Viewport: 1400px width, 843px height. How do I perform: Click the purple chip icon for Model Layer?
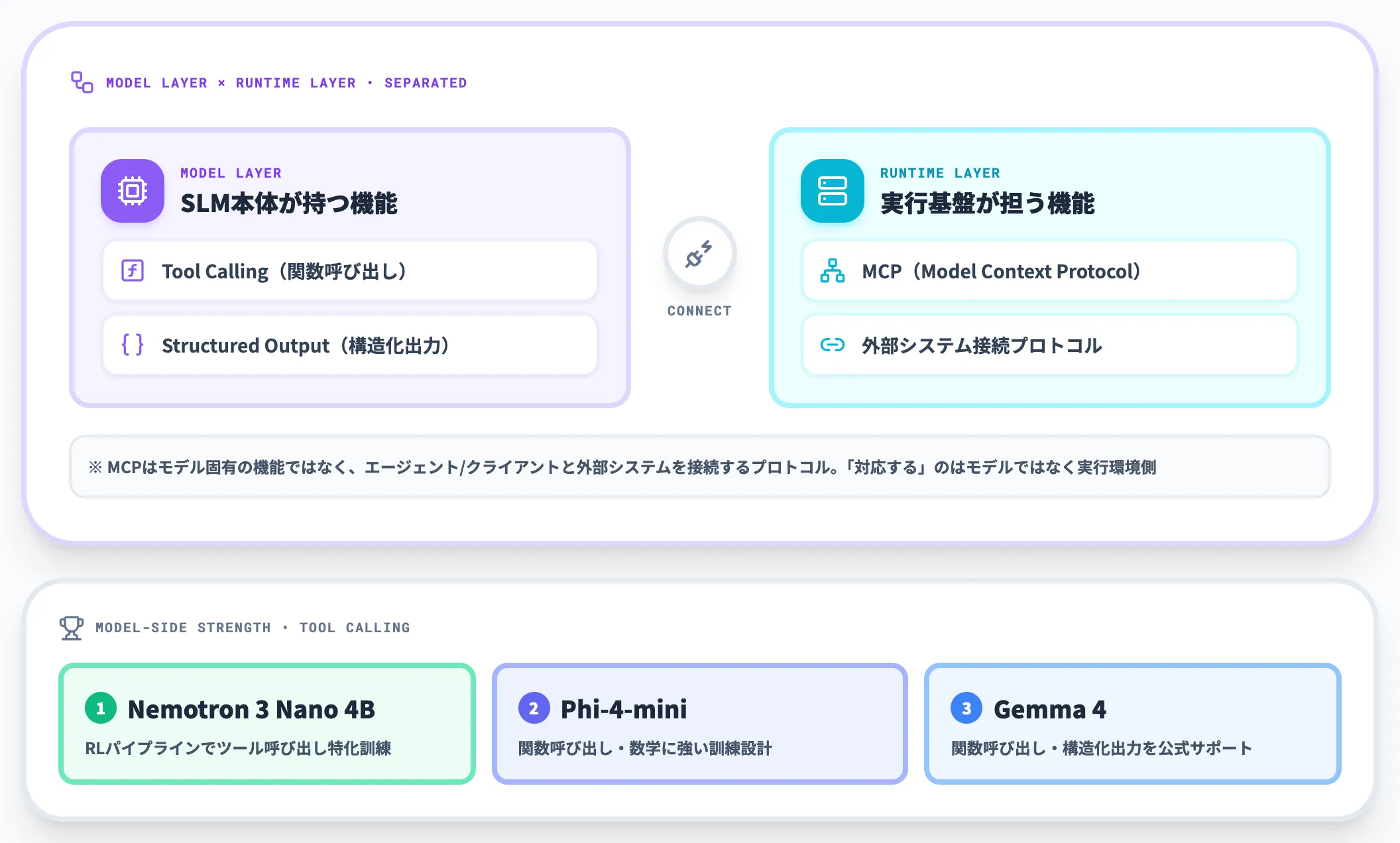(133, 191)
